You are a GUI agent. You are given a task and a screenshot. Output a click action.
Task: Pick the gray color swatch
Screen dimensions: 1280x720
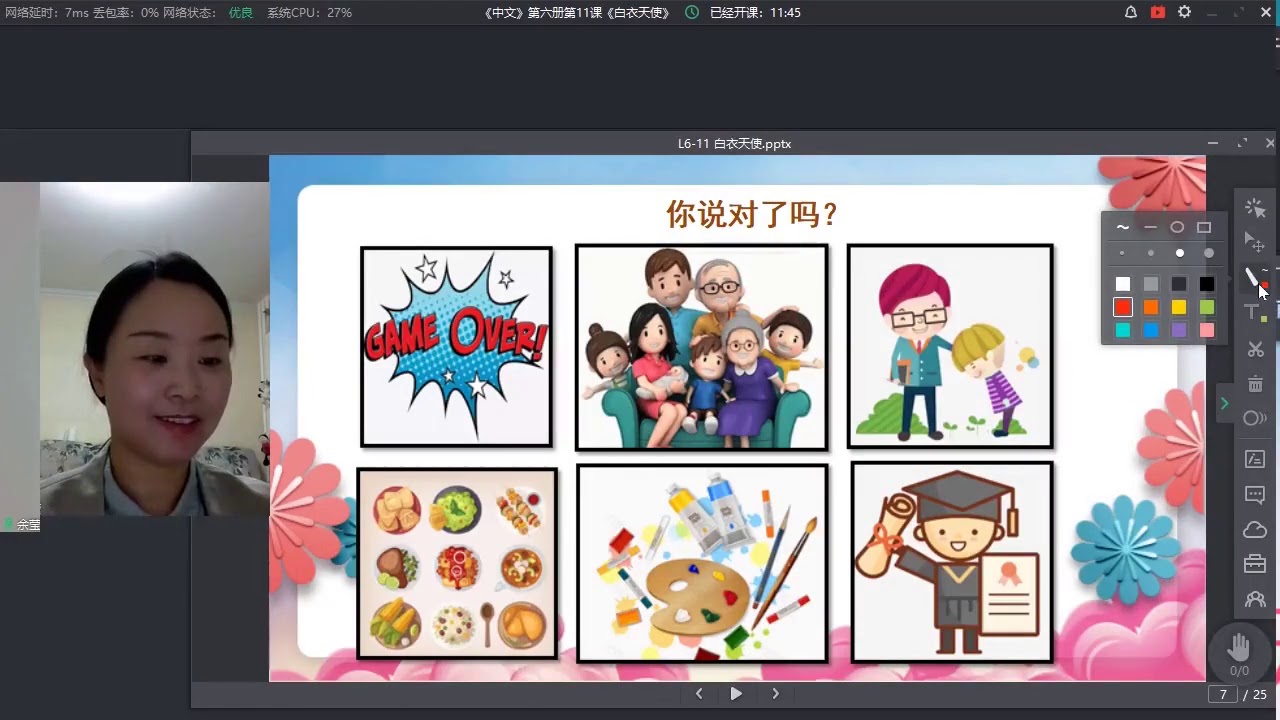click(x=1151, y=284)
